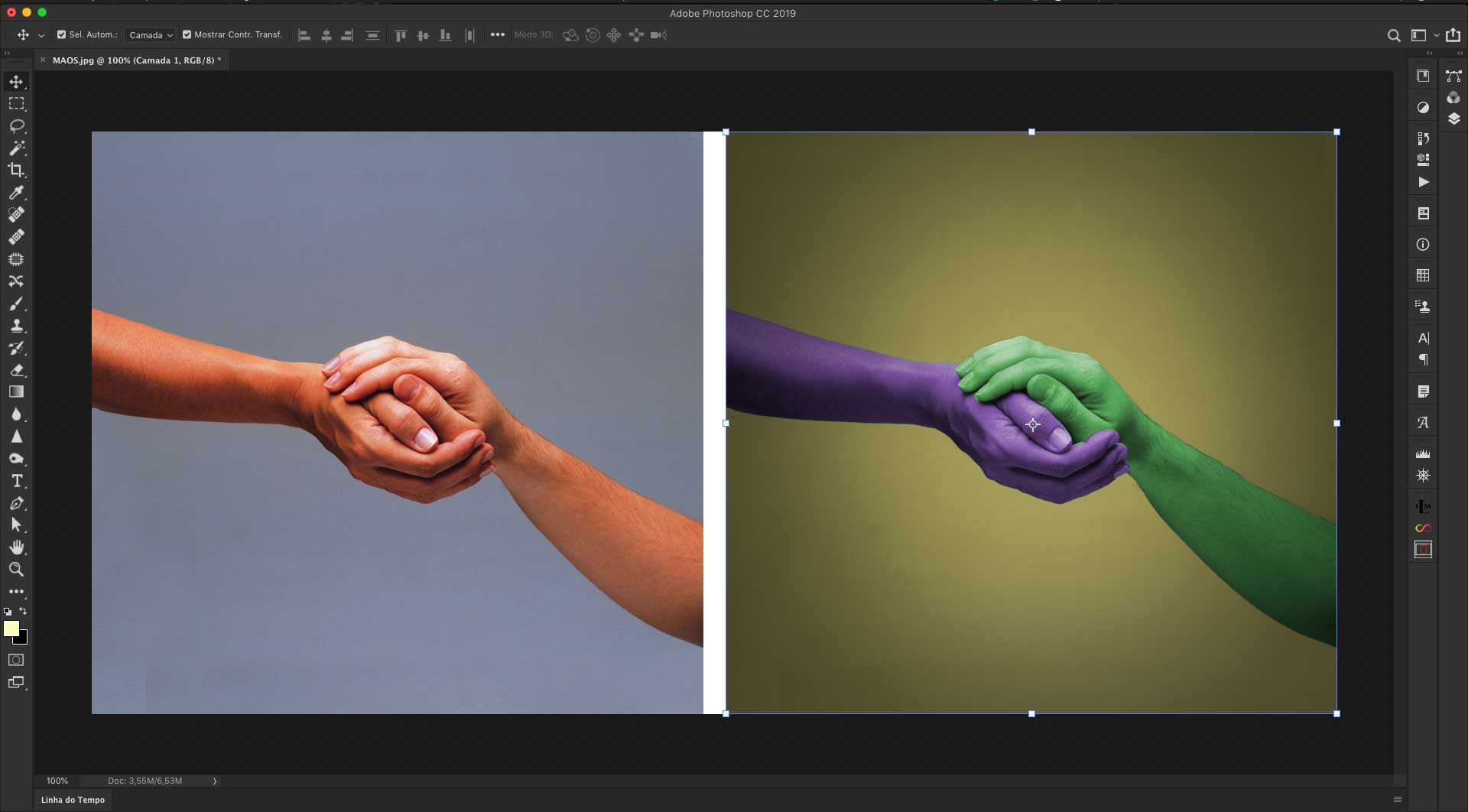The height and width of the screenshot is (812, 1468).
Task: Select the Horizontal Type tool
Action: tap(16, 481)
